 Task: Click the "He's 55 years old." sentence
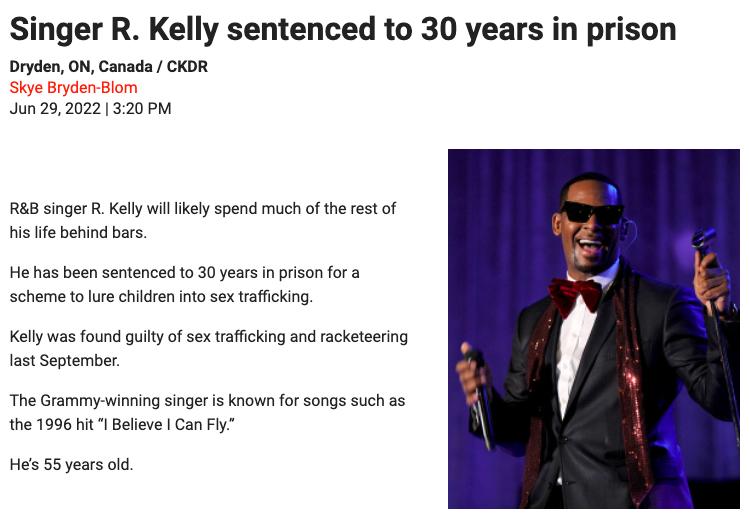[71, 464]
